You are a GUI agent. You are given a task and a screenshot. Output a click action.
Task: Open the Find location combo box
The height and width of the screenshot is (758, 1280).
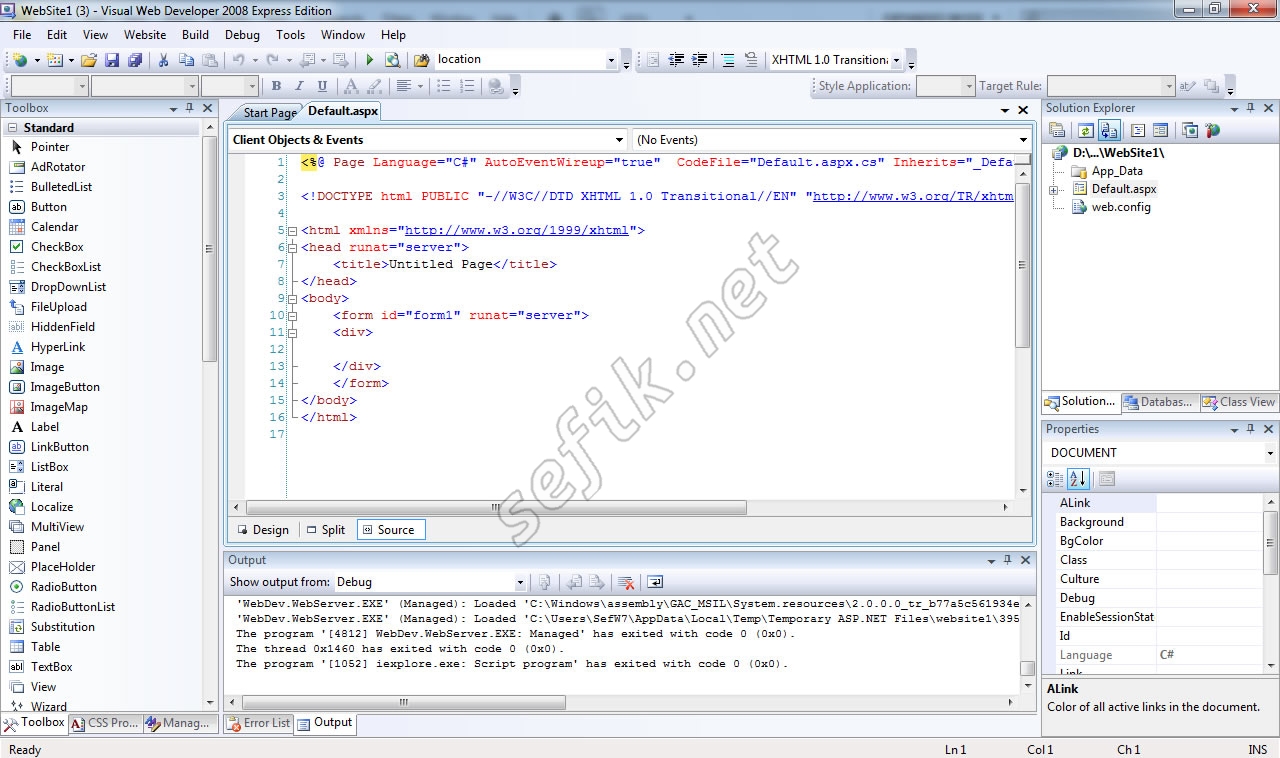click(x=612, y=60)
